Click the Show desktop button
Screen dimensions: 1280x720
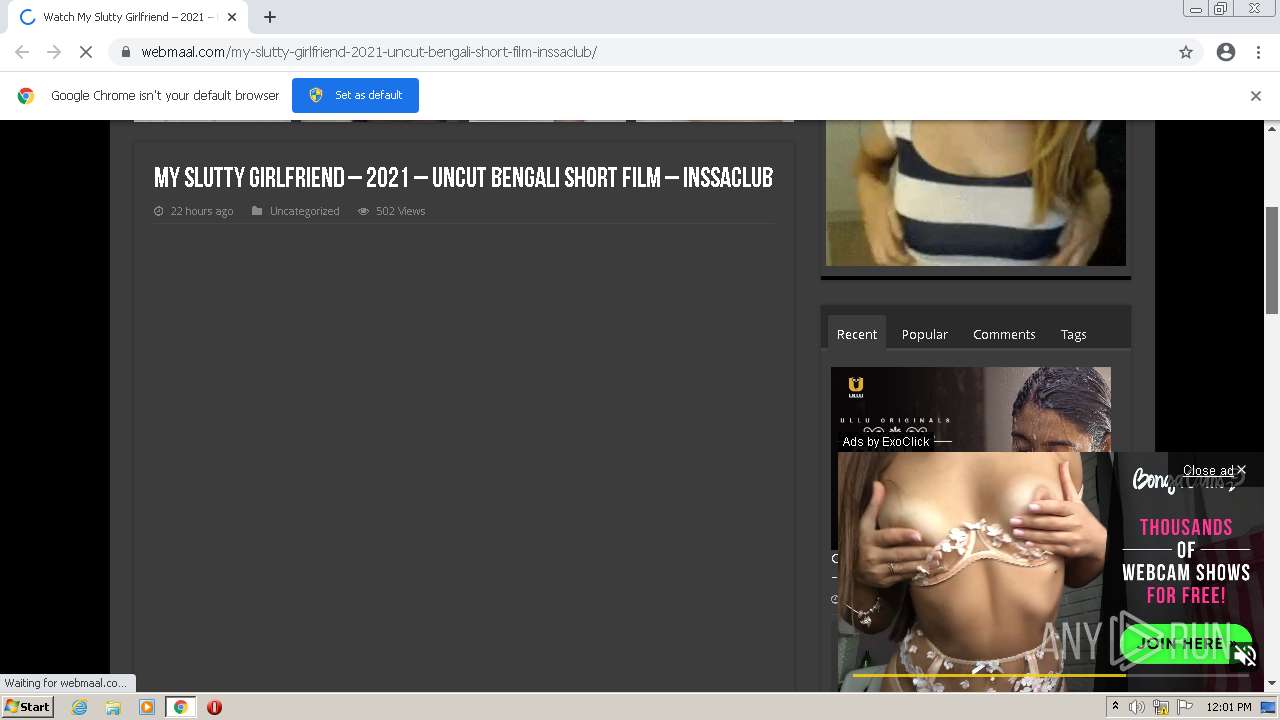click(1268, 707)
